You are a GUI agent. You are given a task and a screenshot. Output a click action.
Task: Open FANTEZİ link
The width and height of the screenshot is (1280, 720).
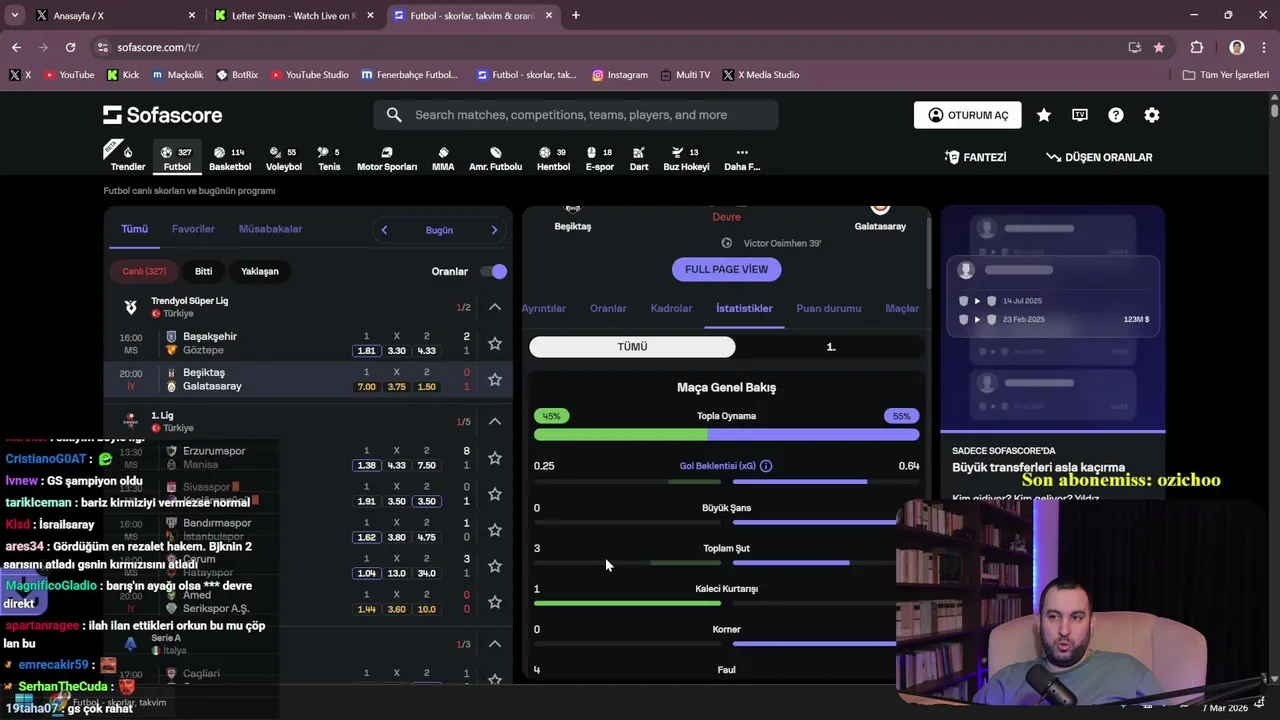tap(976, 157)
